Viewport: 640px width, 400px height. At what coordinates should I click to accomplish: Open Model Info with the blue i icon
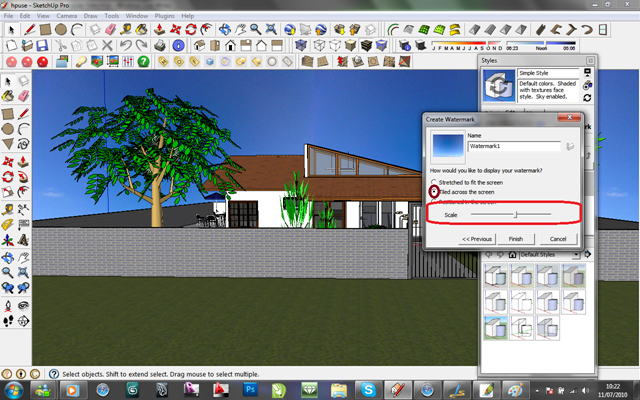click(x=178, y=45)
